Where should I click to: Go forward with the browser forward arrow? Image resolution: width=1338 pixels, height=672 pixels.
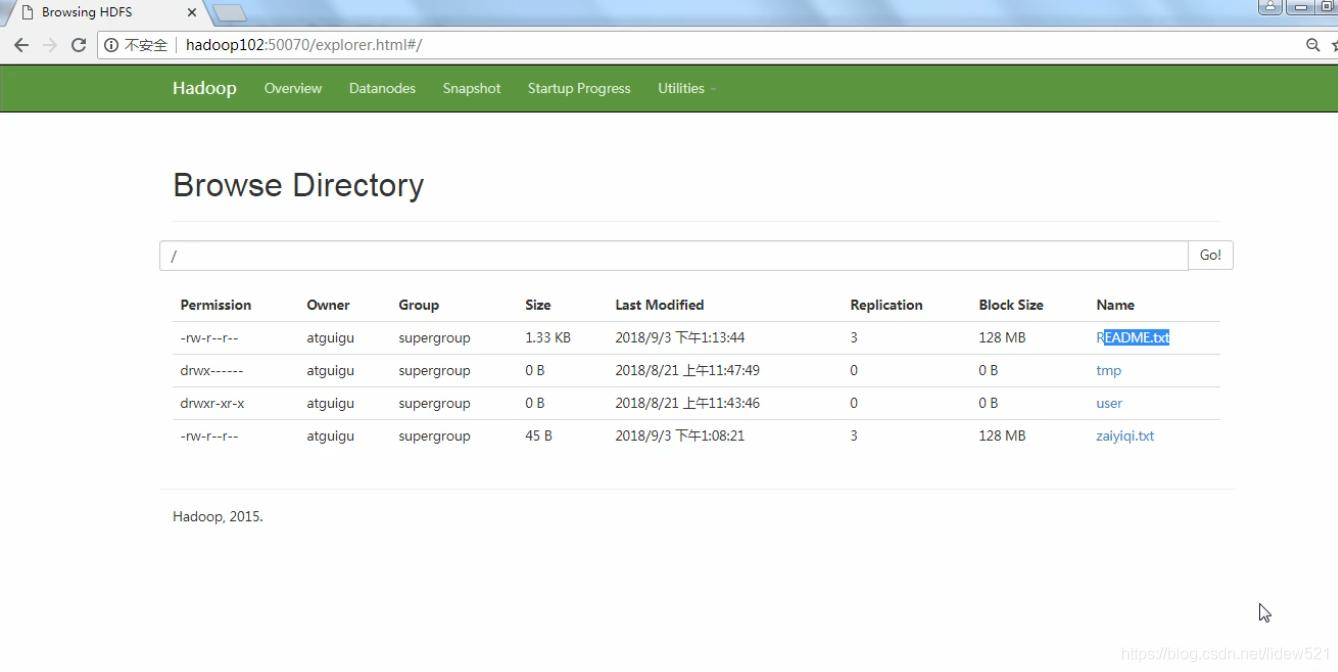(49, 45)
